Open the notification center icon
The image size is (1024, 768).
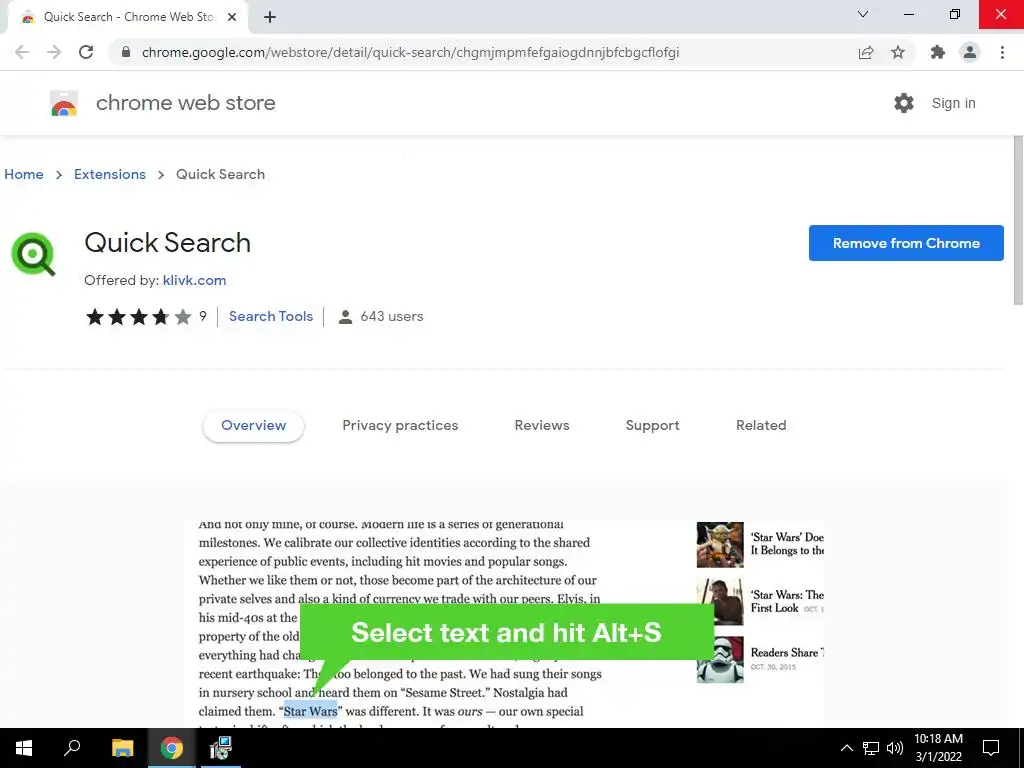tap(991, 748)
